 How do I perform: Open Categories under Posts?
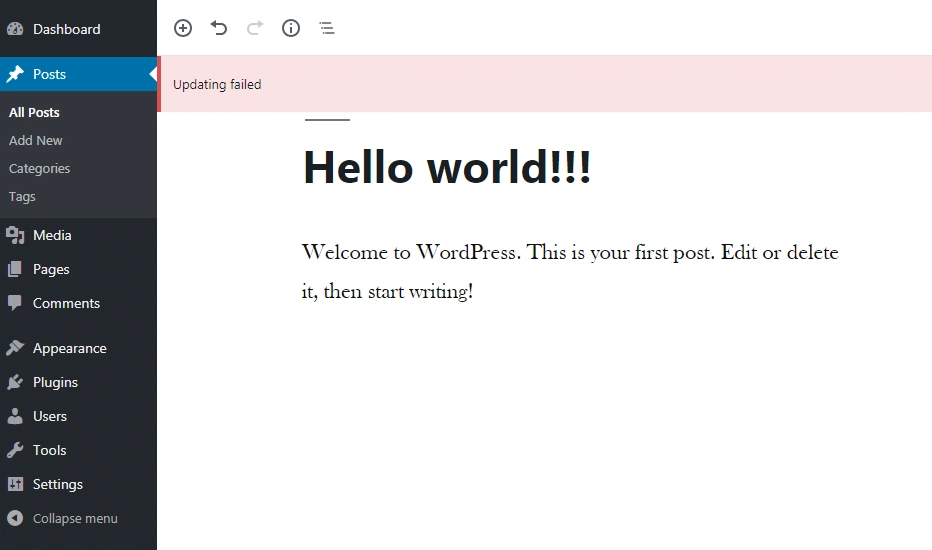click(x=39, y=168)
